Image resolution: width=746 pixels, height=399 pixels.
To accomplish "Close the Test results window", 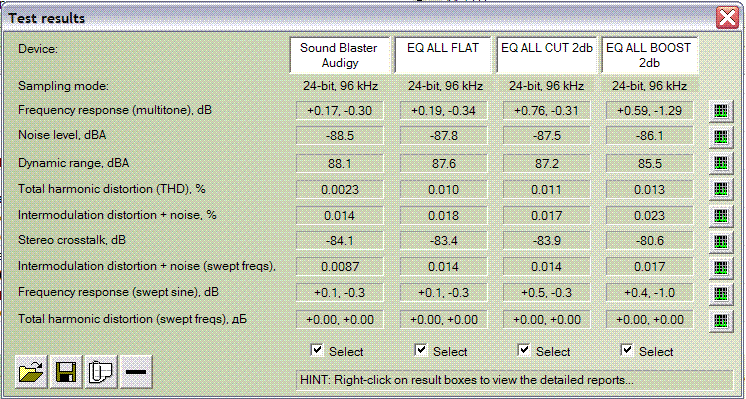I will (x=727, y=19).
